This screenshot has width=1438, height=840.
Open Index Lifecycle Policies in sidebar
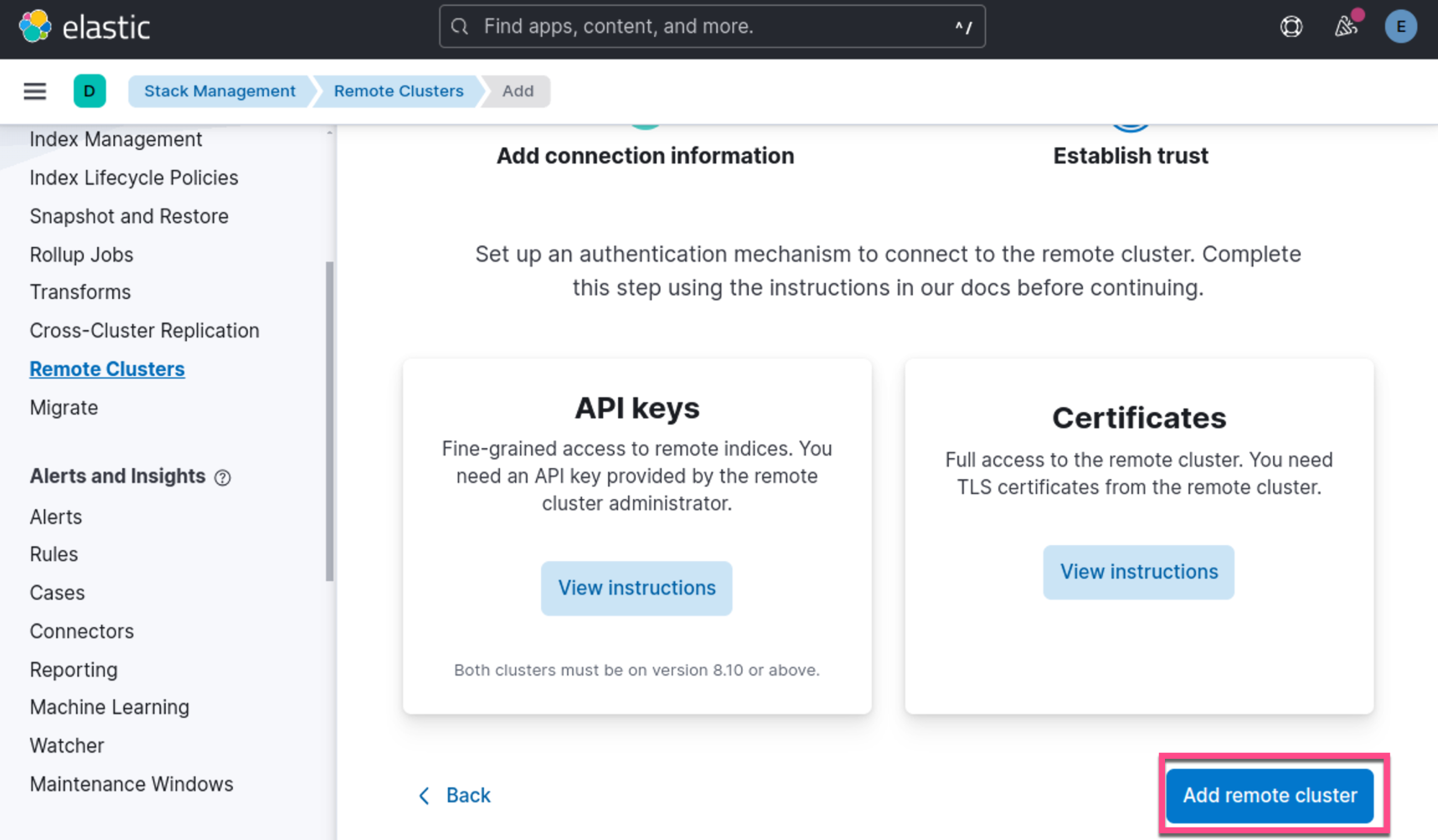(x=134, y=178)
